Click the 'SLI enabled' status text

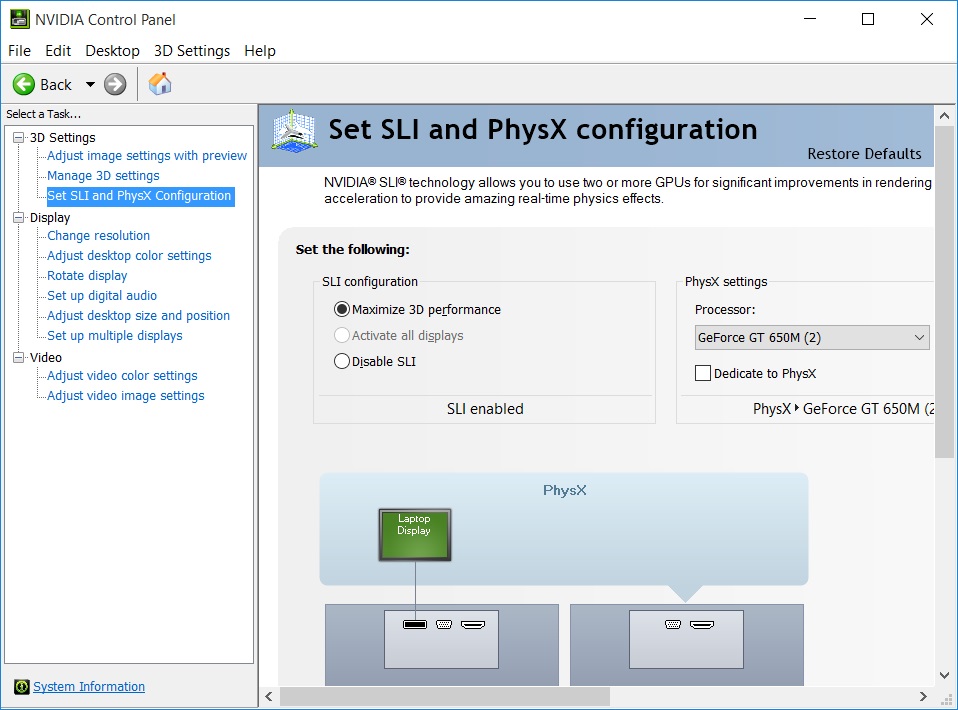pos(485,409)
